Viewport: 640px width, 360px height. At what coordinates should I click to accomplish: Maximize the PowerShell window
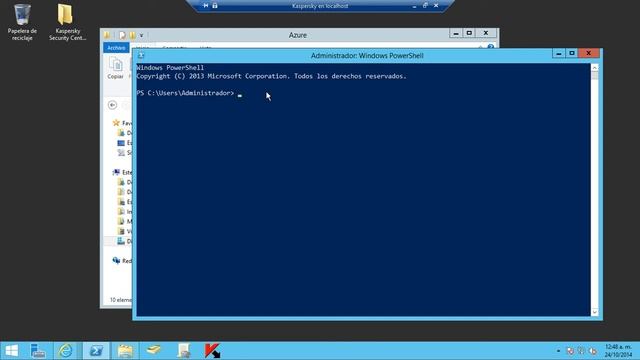(x=572, y=53)
